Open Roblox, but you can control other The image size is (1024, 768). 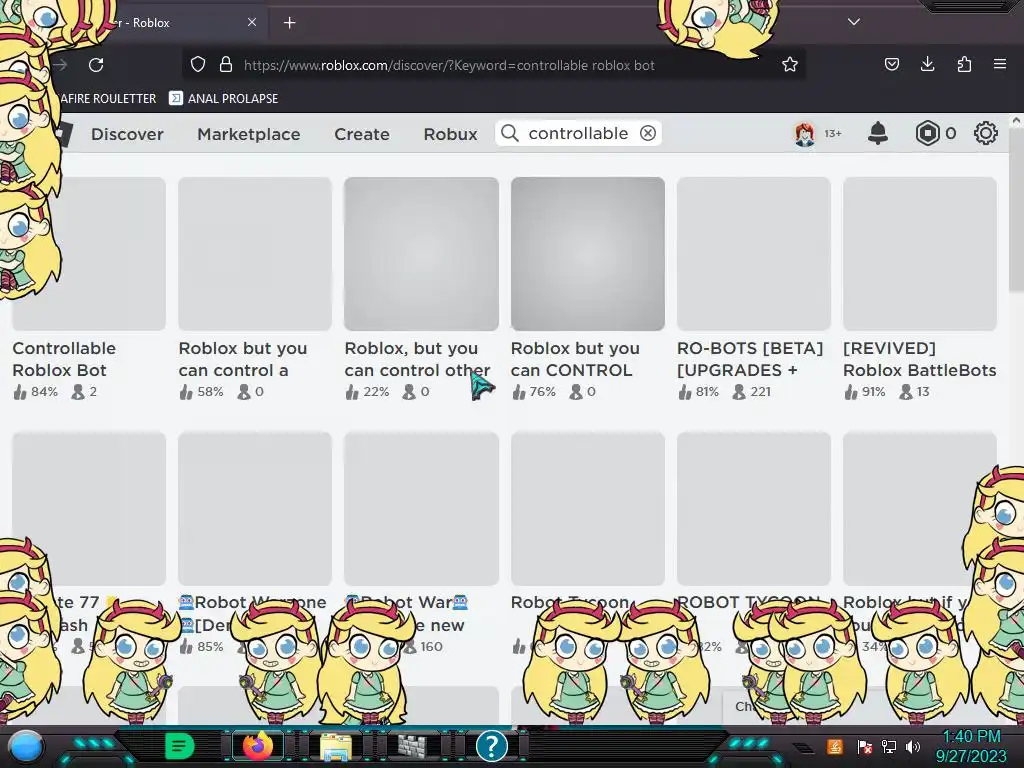(x=417, y=359)
